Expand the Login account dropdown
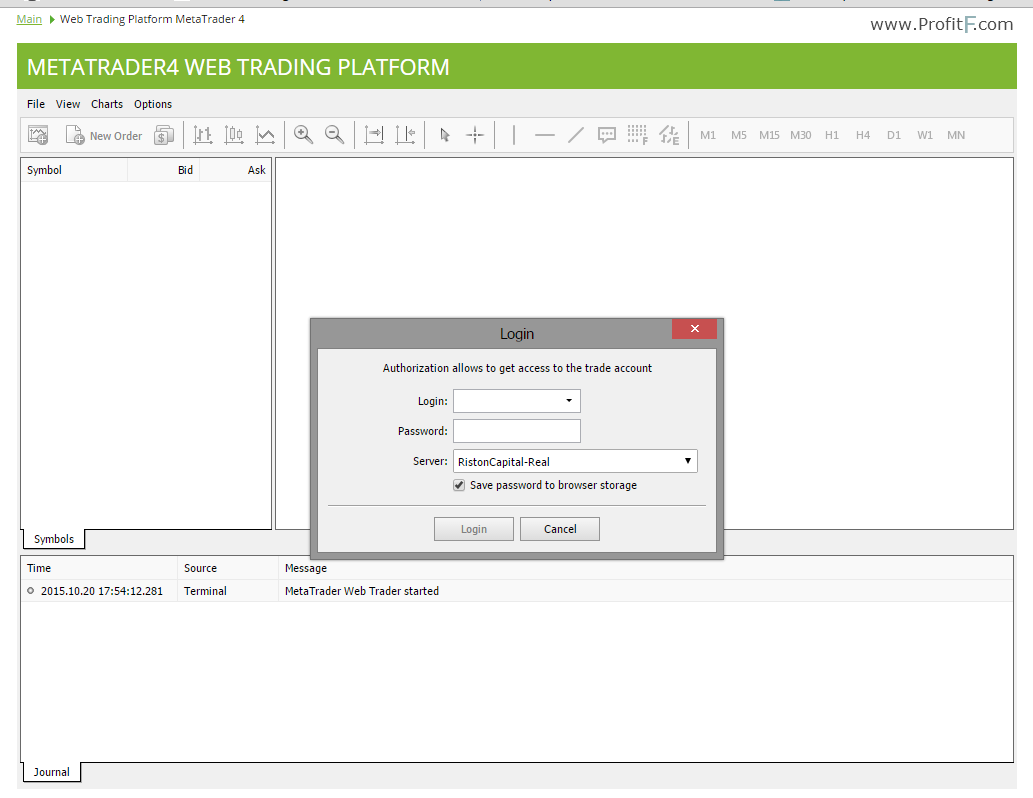The image size is (1033, 798). point(569,401)
